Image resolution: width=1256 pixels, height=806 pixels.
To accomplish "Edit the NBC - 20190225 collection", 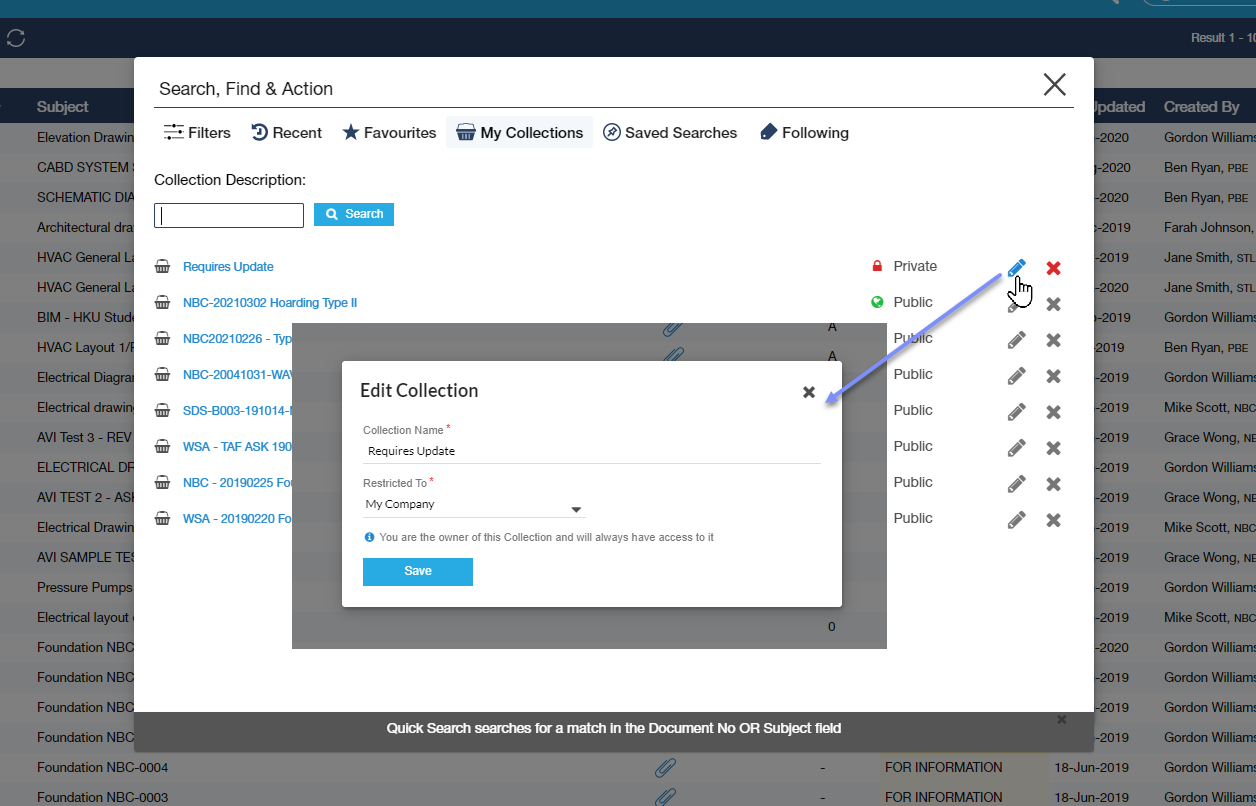I will pos(1016,484).
